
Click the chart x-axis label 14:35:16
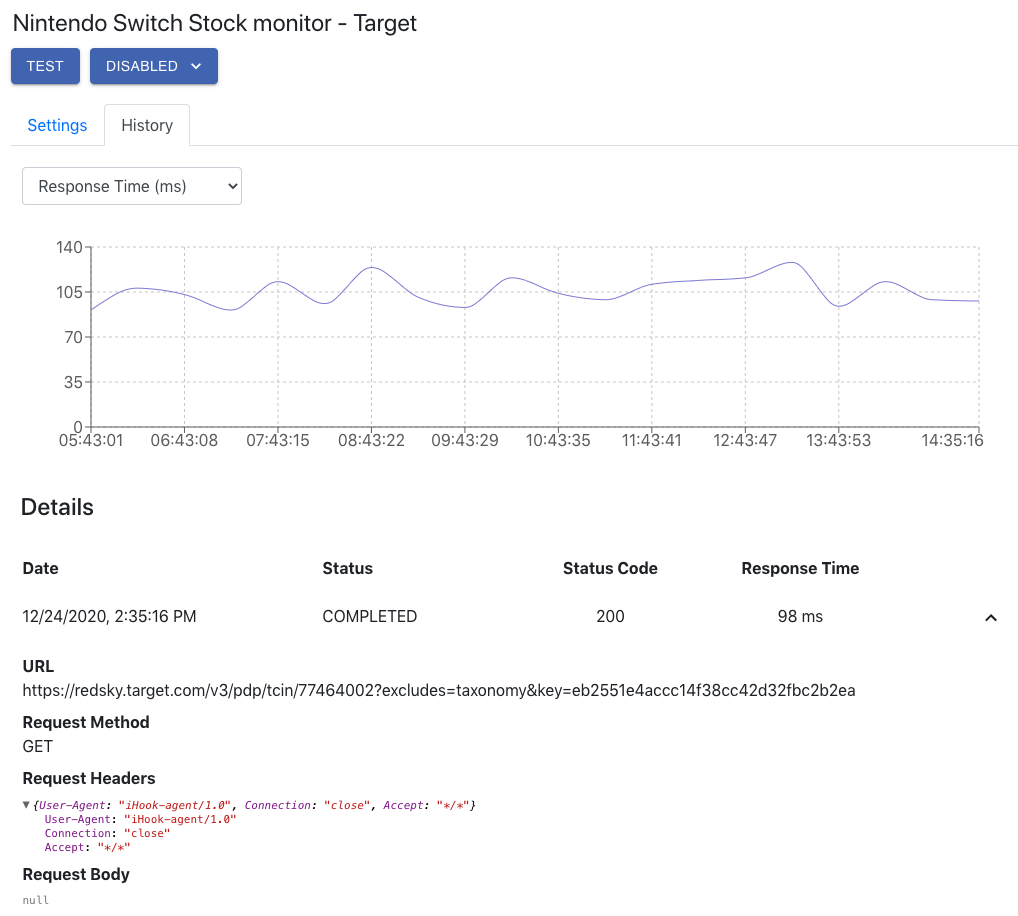click(952, 441)
